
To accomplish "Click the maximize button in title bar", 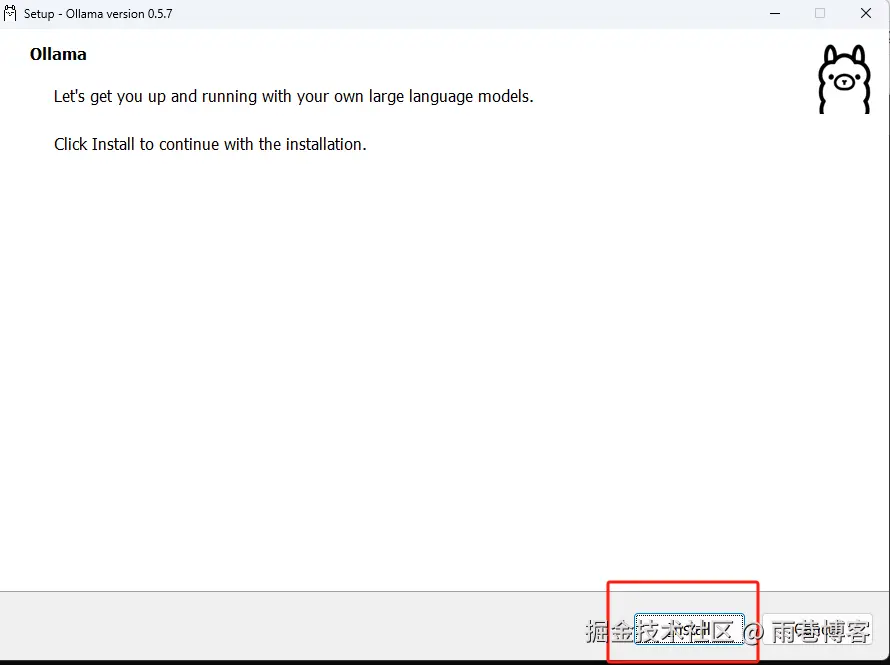I will tap(820, 13).
